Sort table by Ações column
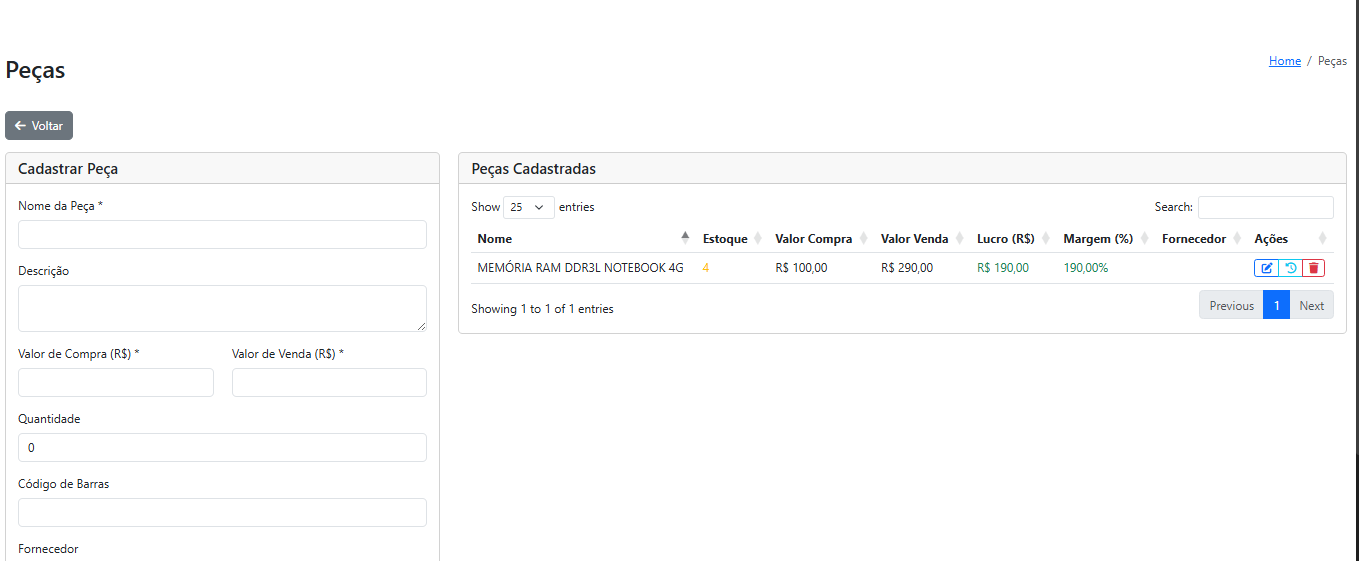Viewport: 1359px width, 561px height. pyautogui.click(x=1291, y=239)
